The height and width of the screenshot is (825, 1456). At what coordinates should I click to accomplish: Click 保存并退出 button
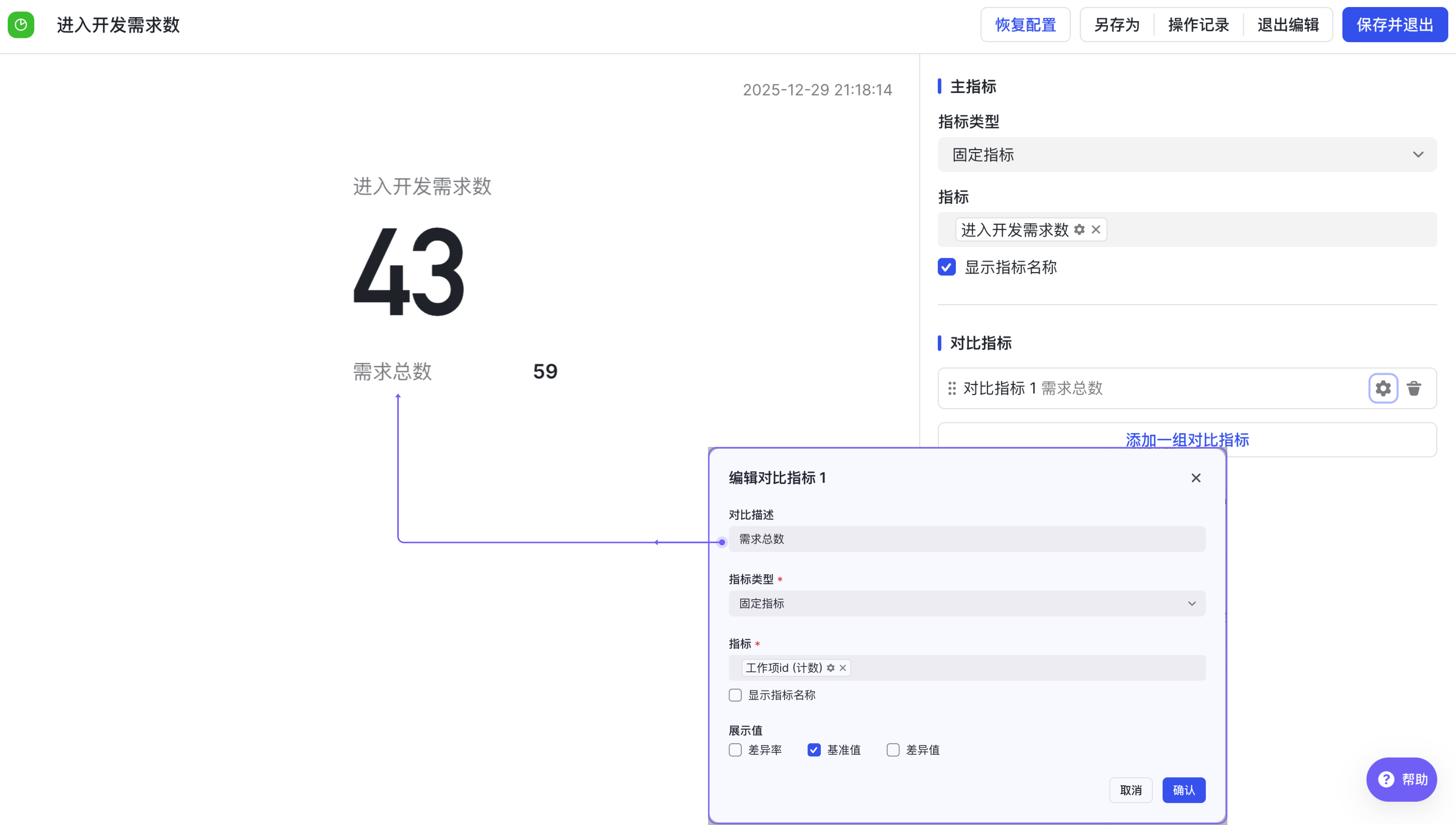pos(1395,25)
